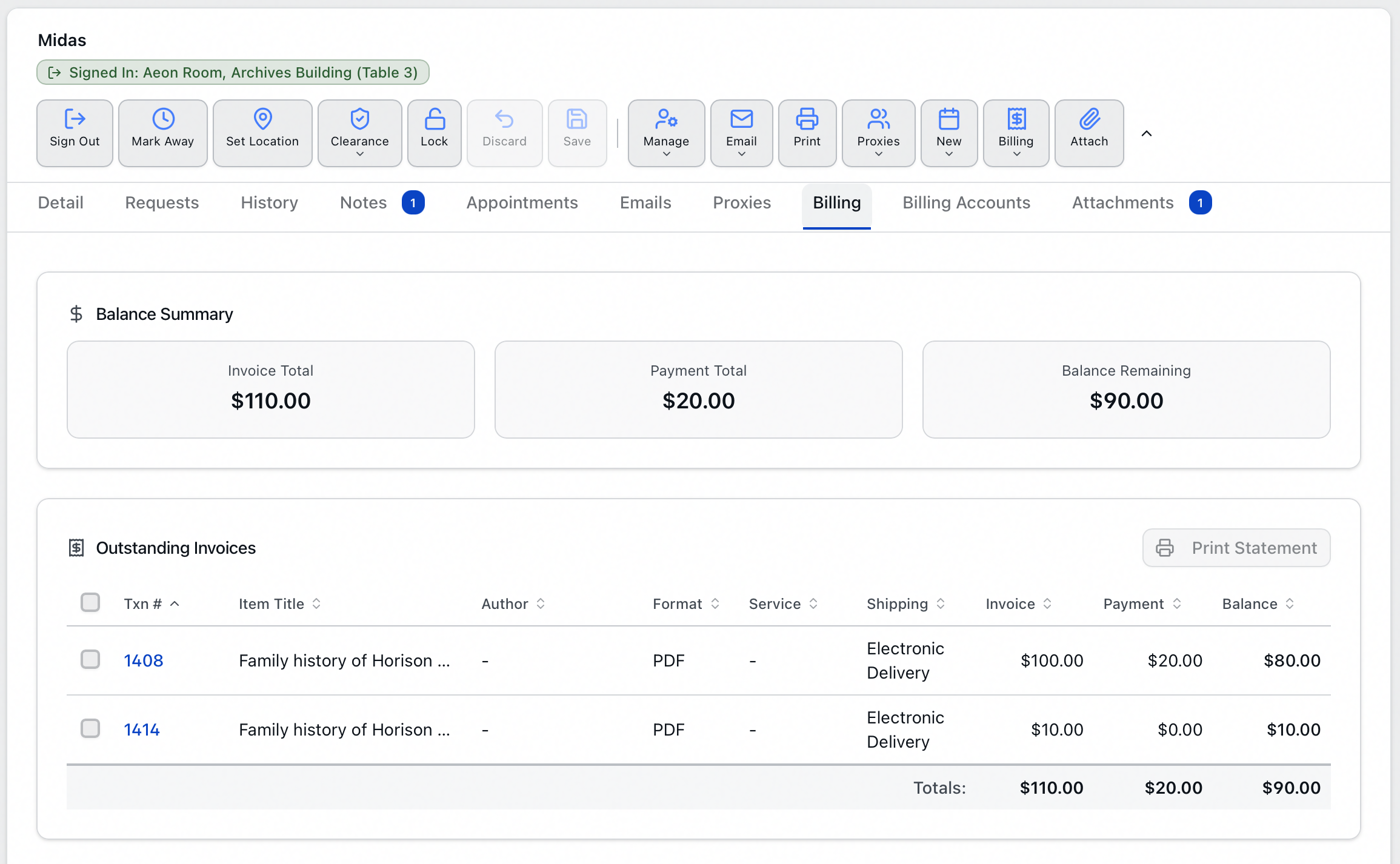1400x864 pixels.
Task: Click the Discard changes button
Action: click(x=505, y=133)
